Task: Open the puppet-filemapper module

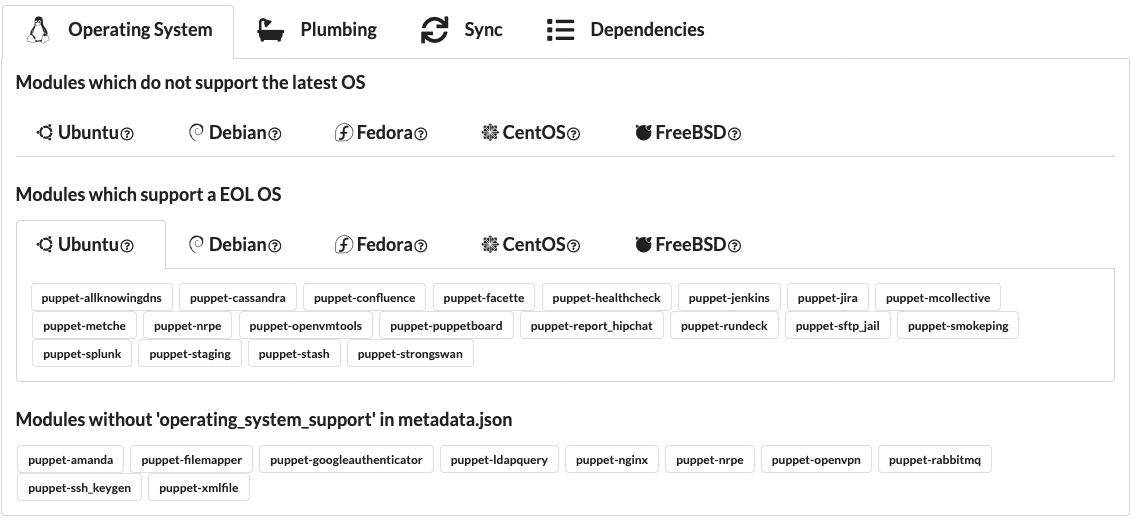Action: pyautogui.click(x=191, y=460)
